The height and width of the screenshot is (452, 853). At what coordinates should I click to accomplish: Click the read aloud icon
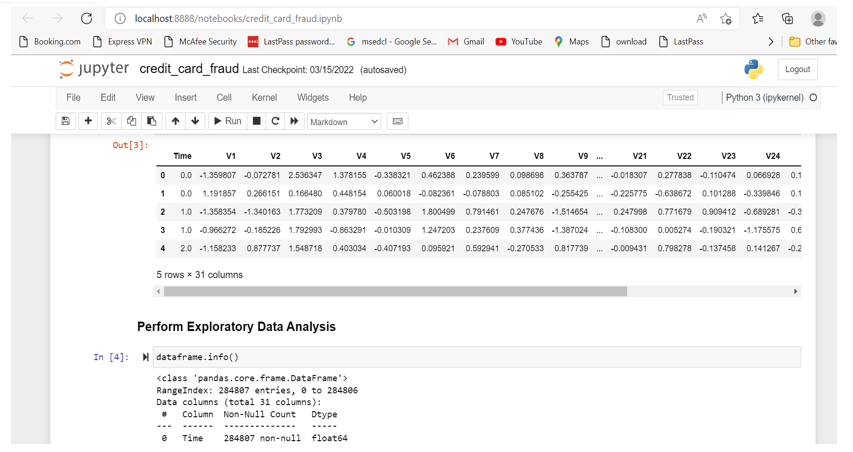[701, 18]
